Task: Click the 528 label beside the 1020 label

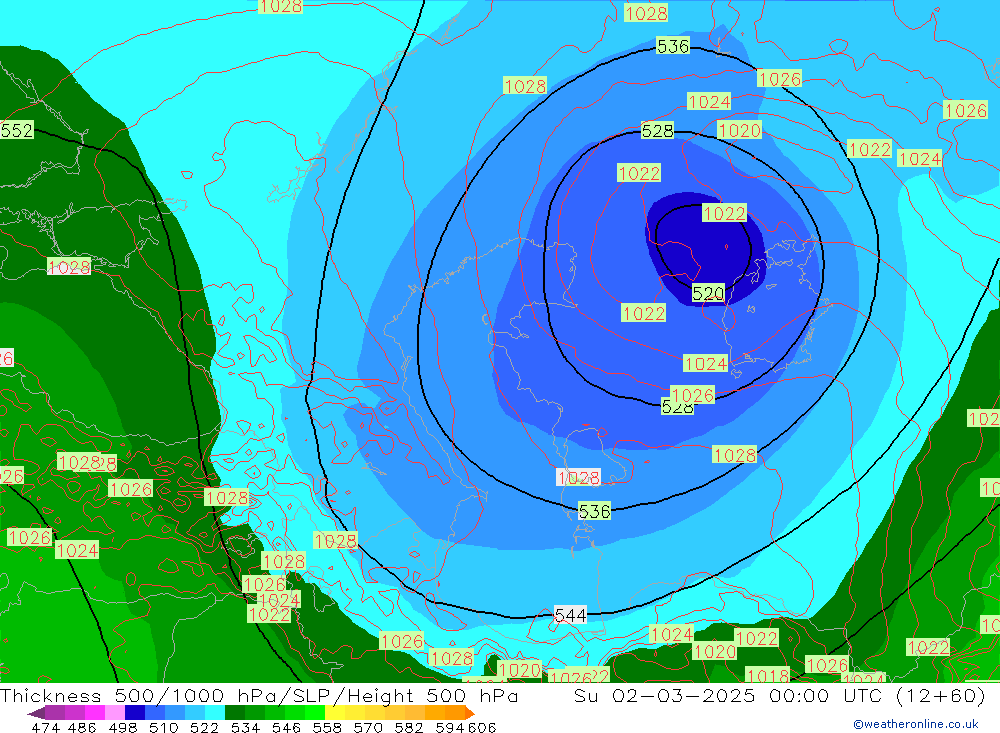Action: click(x=658, y=131)
